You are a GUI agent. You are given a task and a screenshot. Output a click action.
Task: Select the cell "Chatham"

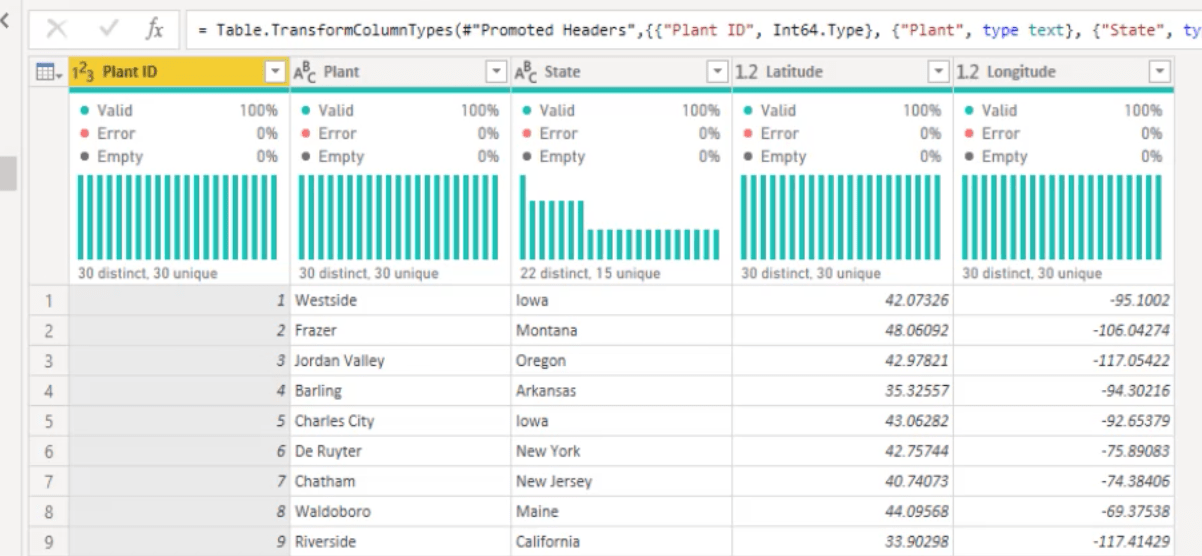pos(400,481)
